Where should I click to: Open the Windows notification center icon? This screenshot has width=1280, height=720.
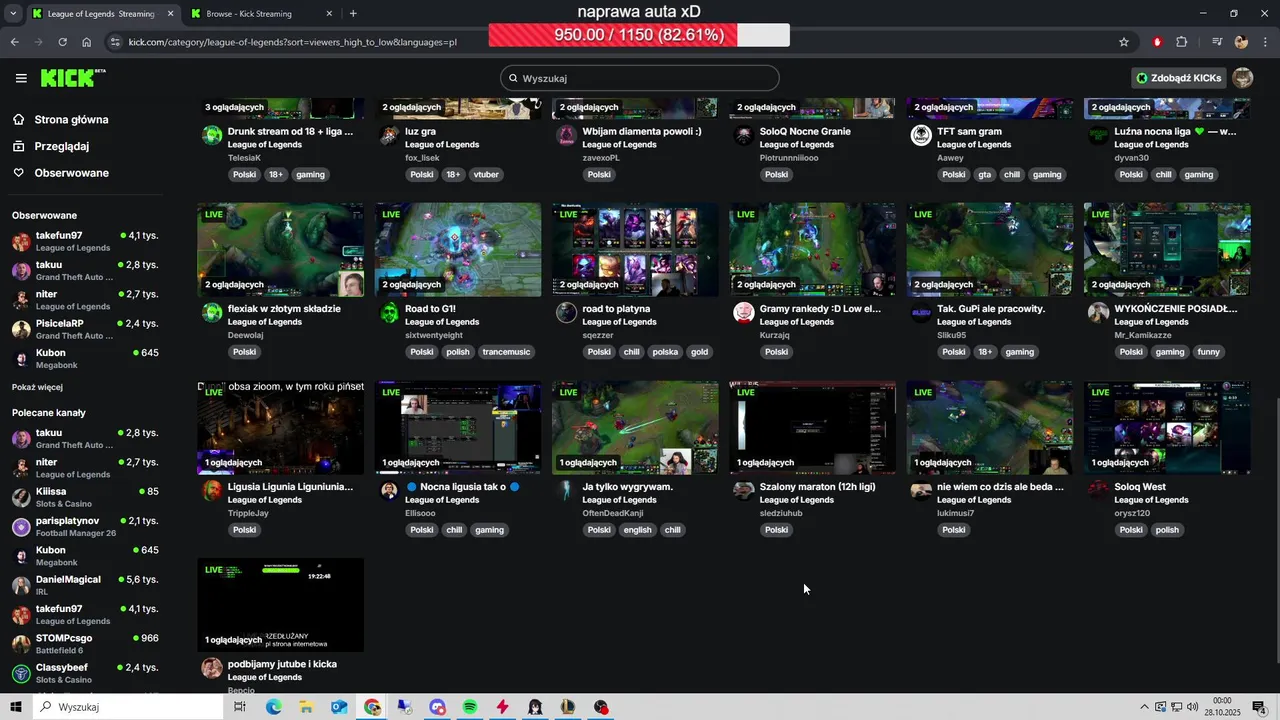1259,707
